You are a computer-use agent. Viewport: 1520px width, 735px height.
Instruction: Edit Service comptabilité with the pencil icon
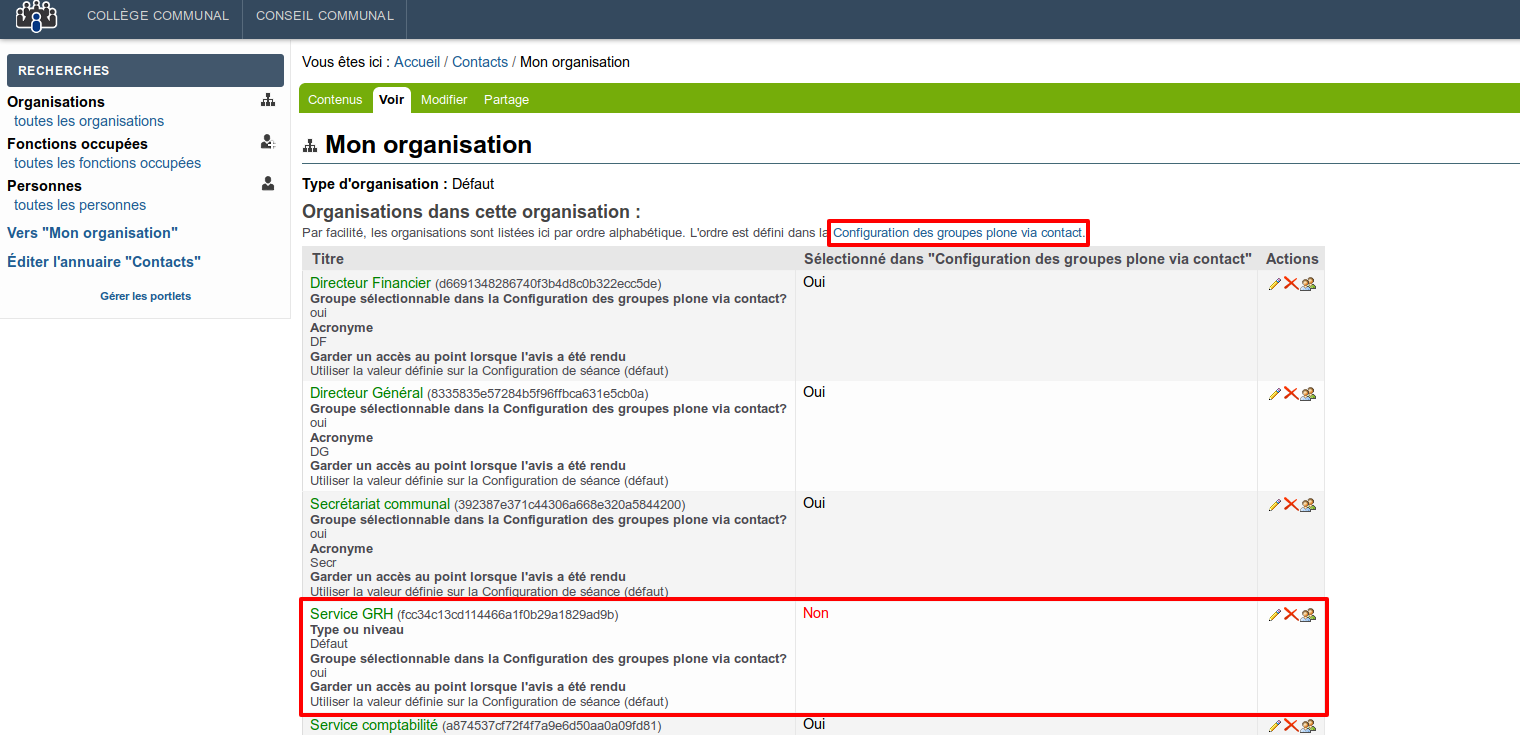click(1274, 726)
